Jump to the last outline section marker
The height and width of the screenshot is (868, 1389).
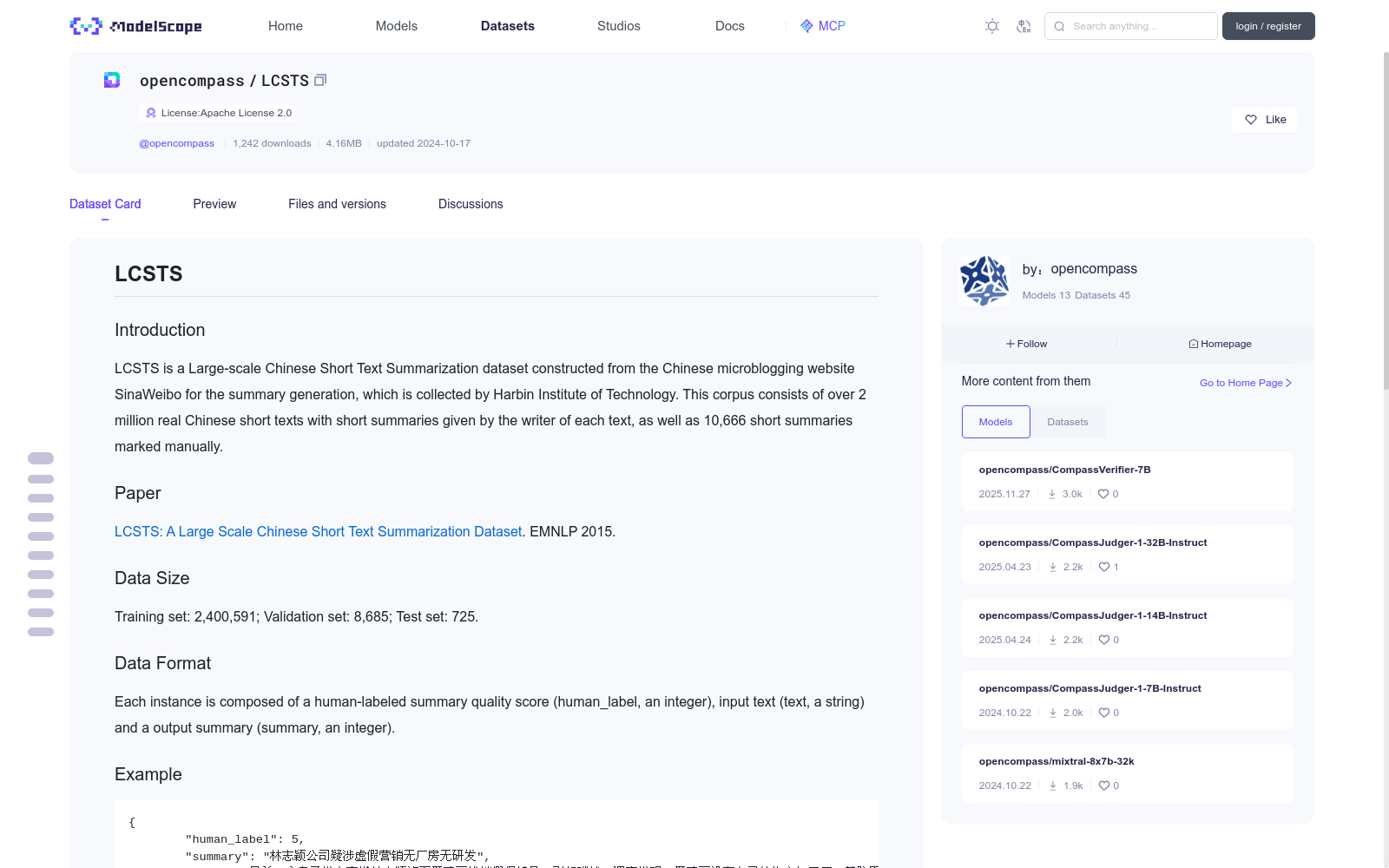[x=41, y=632]
